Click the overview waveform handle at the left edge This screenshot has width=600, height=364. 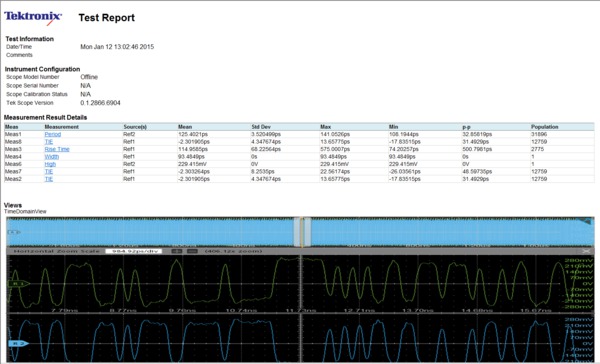pos(14,232)
